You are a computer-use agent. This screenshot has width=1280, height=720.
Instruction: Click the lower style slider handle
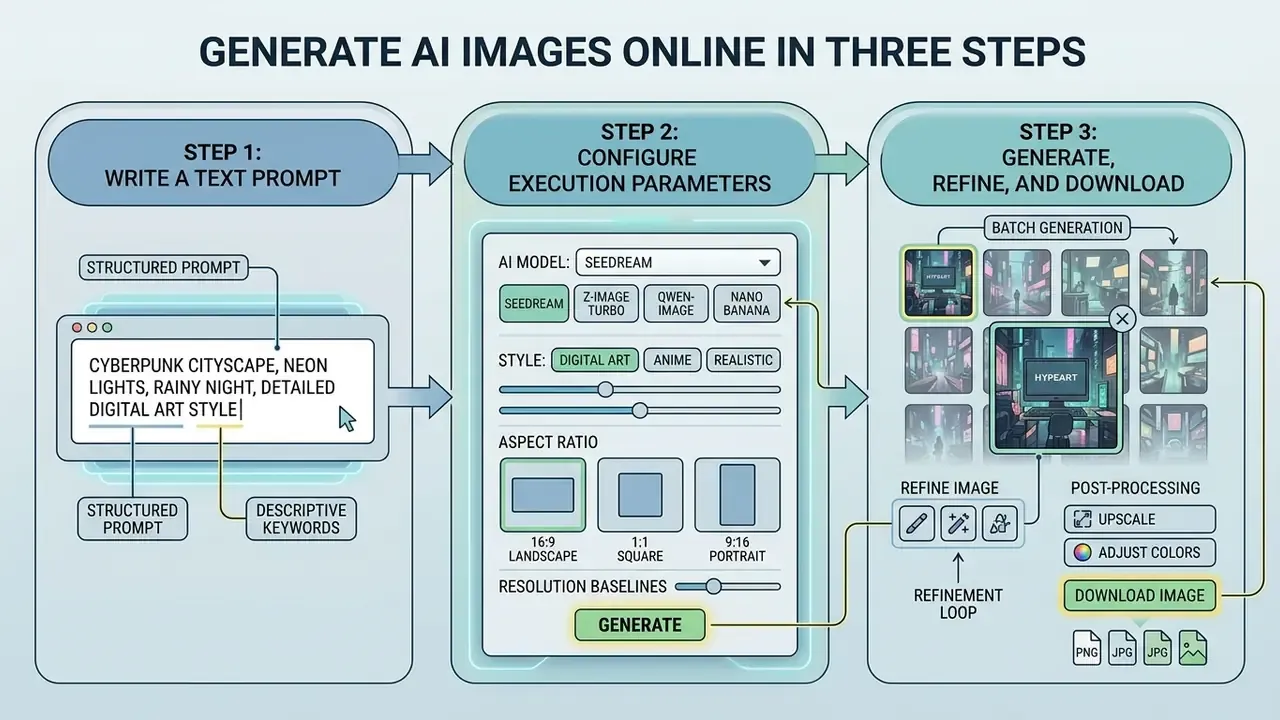pyautogui.click(x=640, y=410)
